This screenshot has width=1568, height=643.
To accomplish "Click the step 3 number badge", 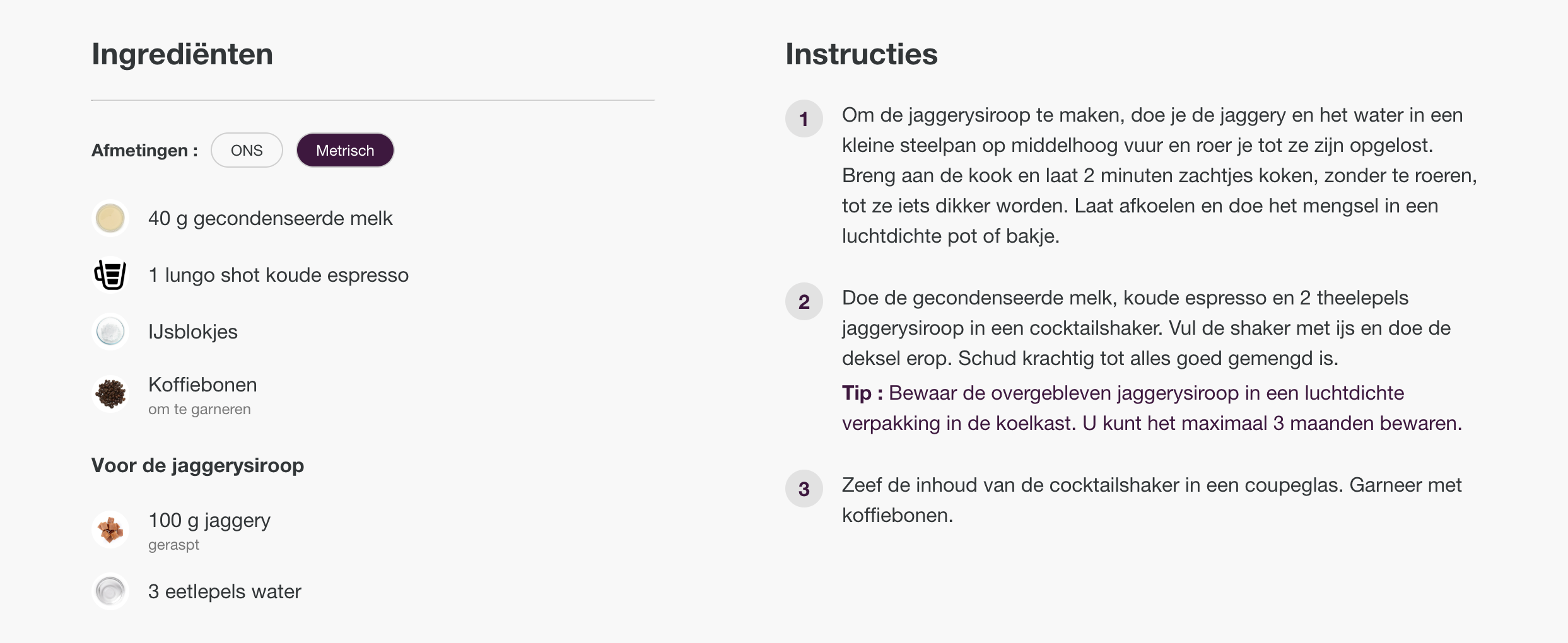I will tap(804, 489).
